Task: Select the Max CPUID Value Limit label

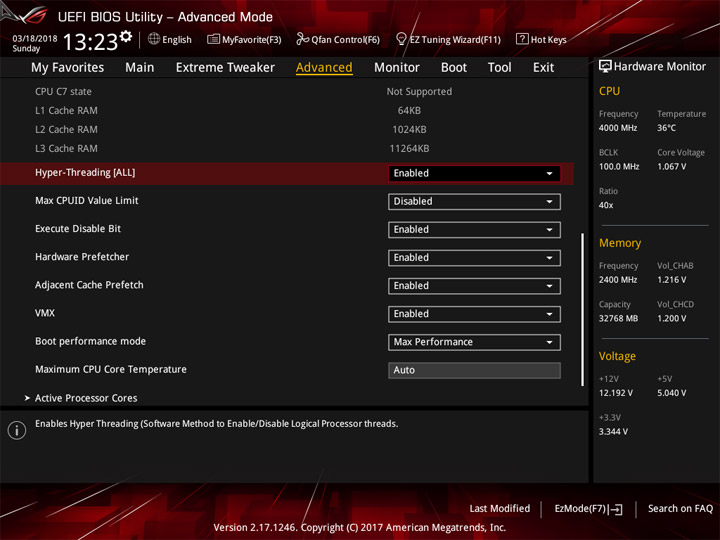Action: tap(87, 201)
